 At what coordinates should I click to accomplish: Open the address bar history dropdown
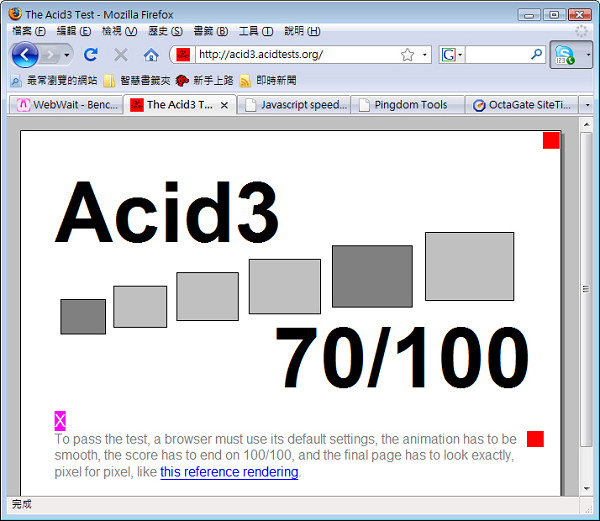click(x=424, y=55)
